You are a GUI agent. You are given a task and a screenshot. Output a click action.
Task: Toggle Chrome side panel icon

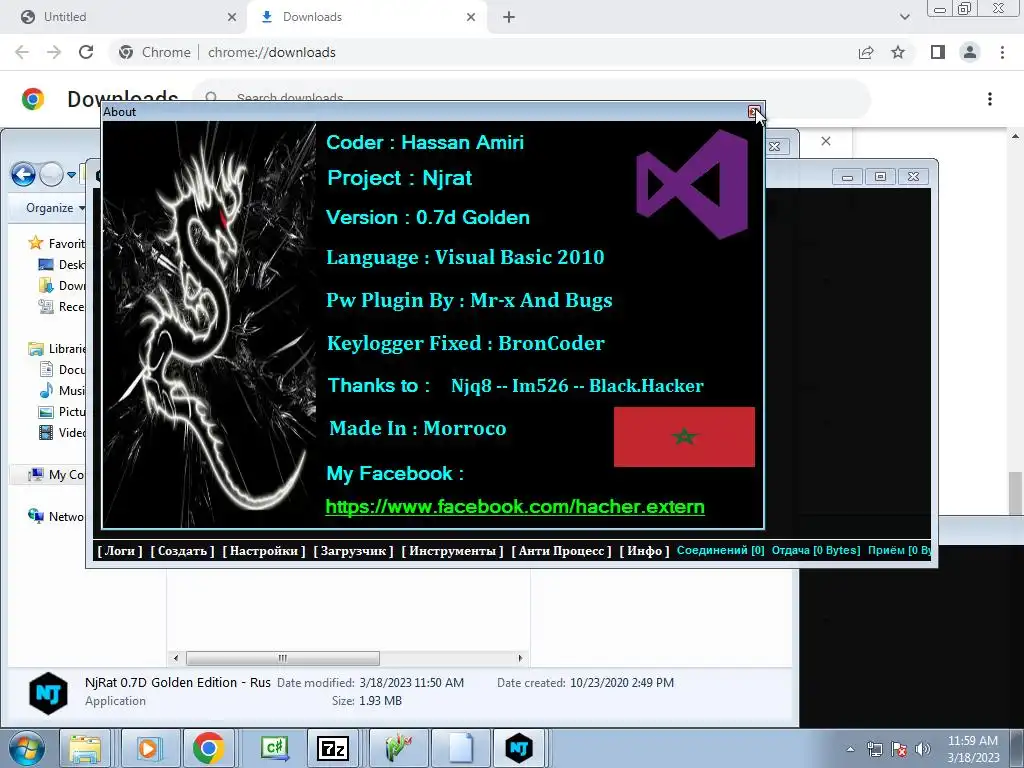point(938,52)
